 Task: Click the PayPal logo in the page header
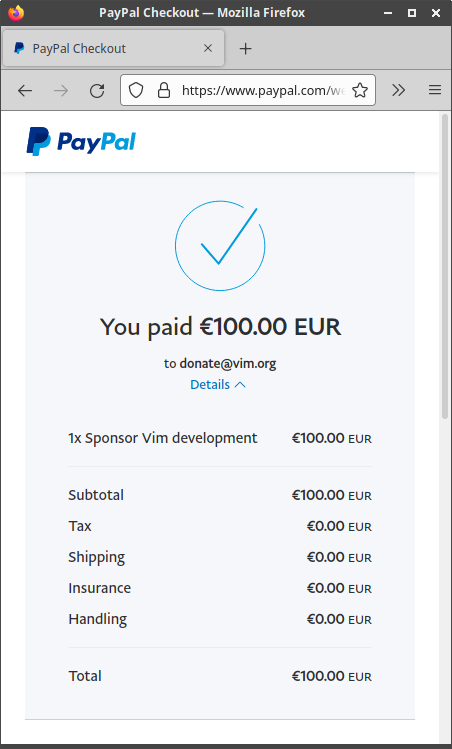point(81,141)
